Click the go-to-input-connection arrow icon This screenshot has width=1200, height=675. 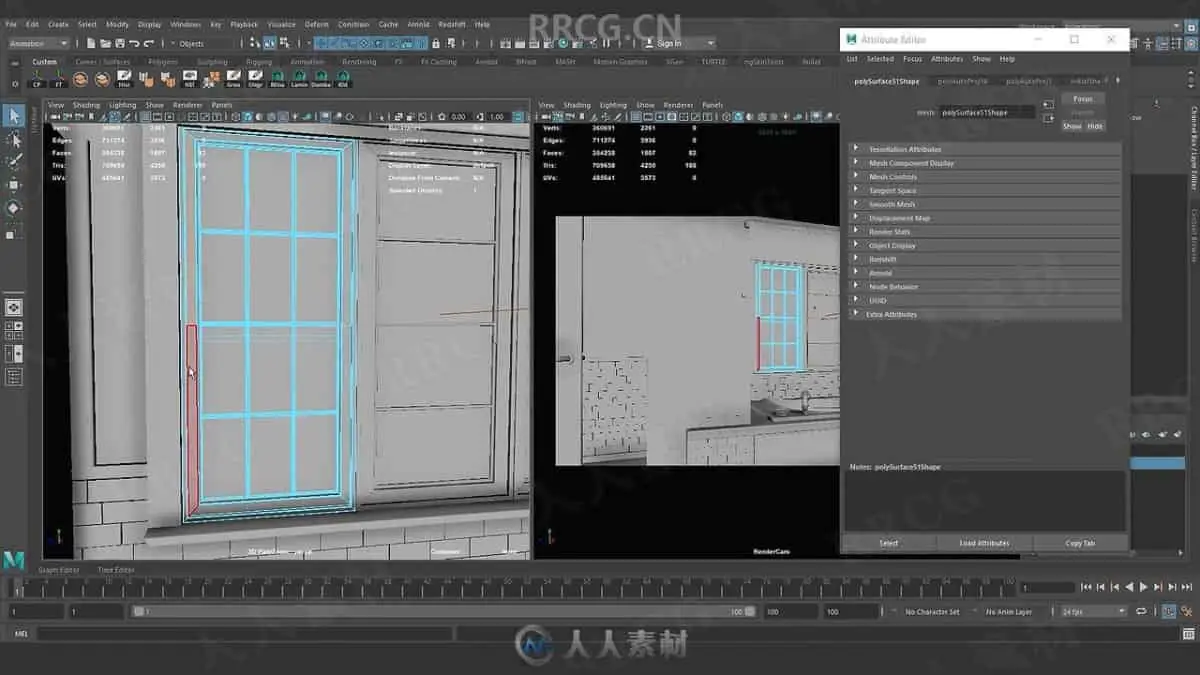click(1048, 104)
